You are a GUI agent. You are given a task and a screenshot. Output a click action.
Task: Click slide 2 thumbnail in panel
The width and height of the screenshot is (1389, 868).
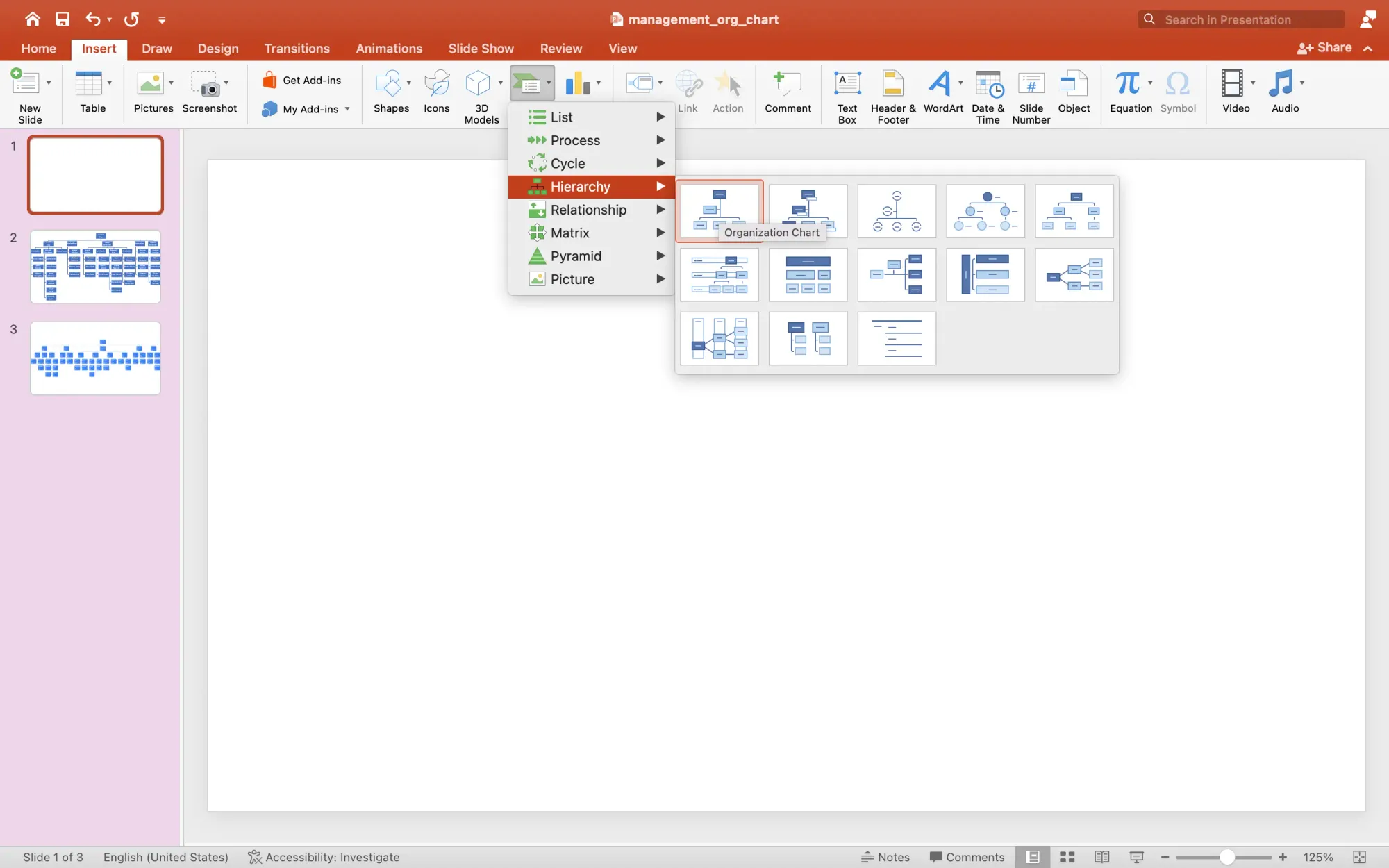(x=94, y=266)
